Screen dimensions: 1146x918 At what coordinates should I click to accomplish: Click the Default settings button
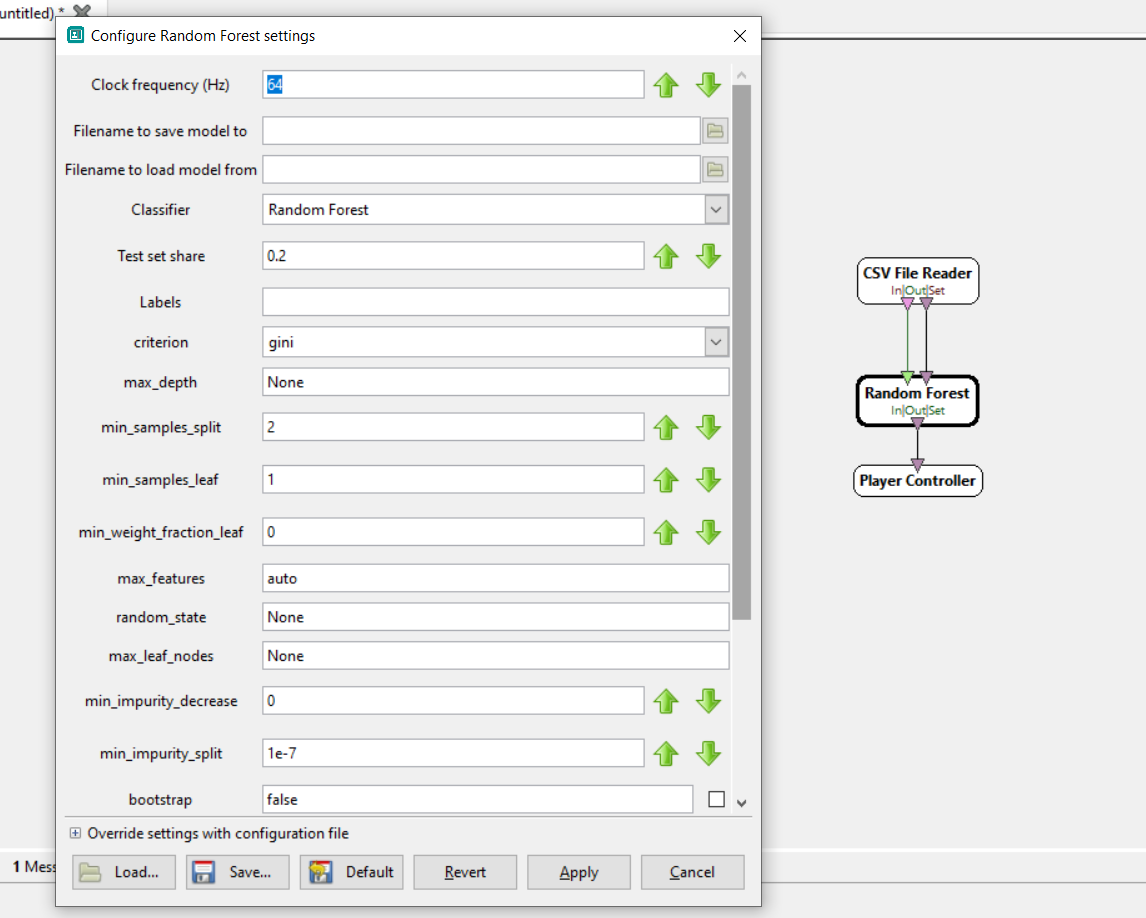coord(351,872)
